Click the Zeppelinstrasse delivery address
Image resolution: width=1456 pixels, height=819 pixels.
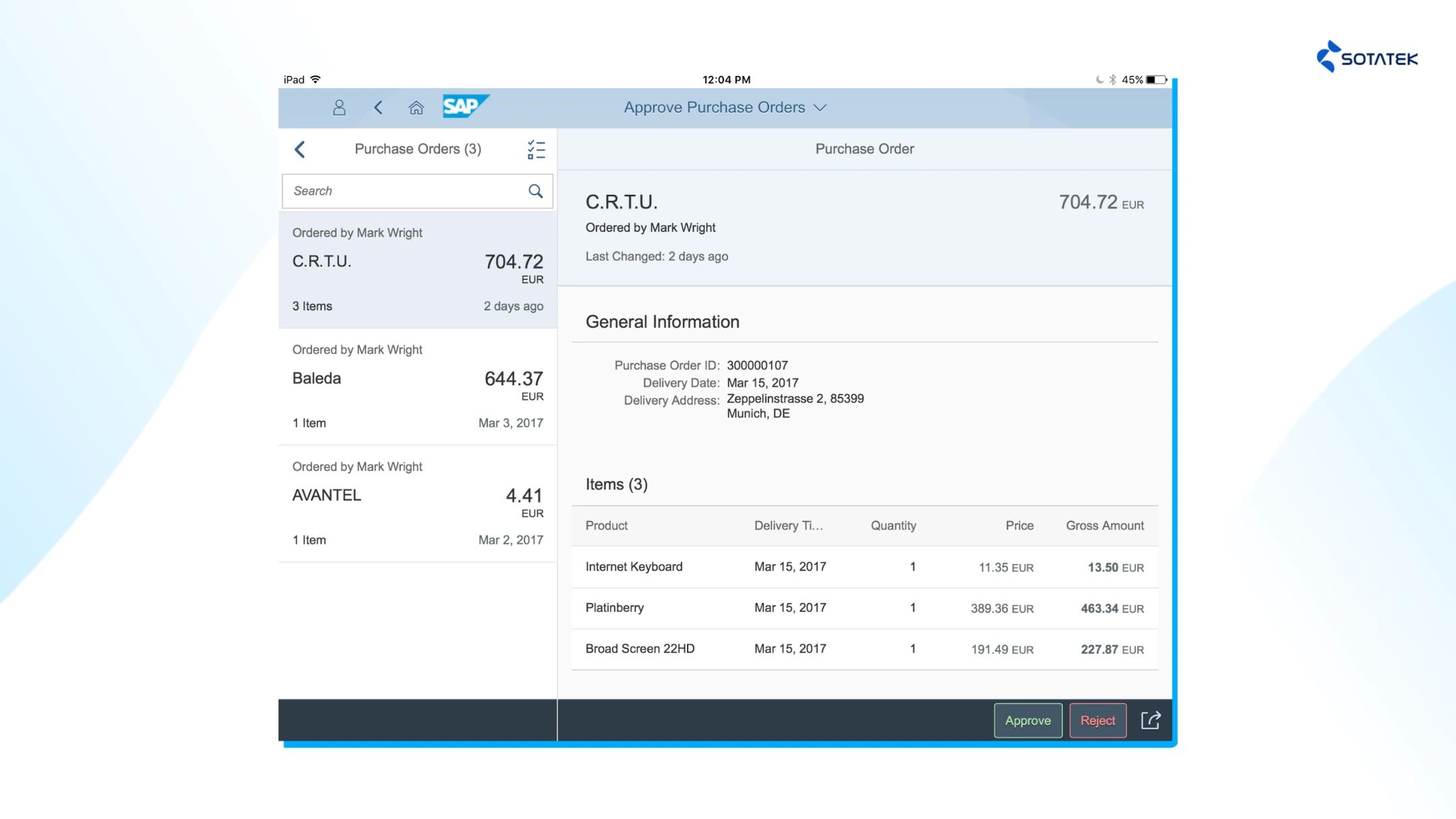pos(795,406)
